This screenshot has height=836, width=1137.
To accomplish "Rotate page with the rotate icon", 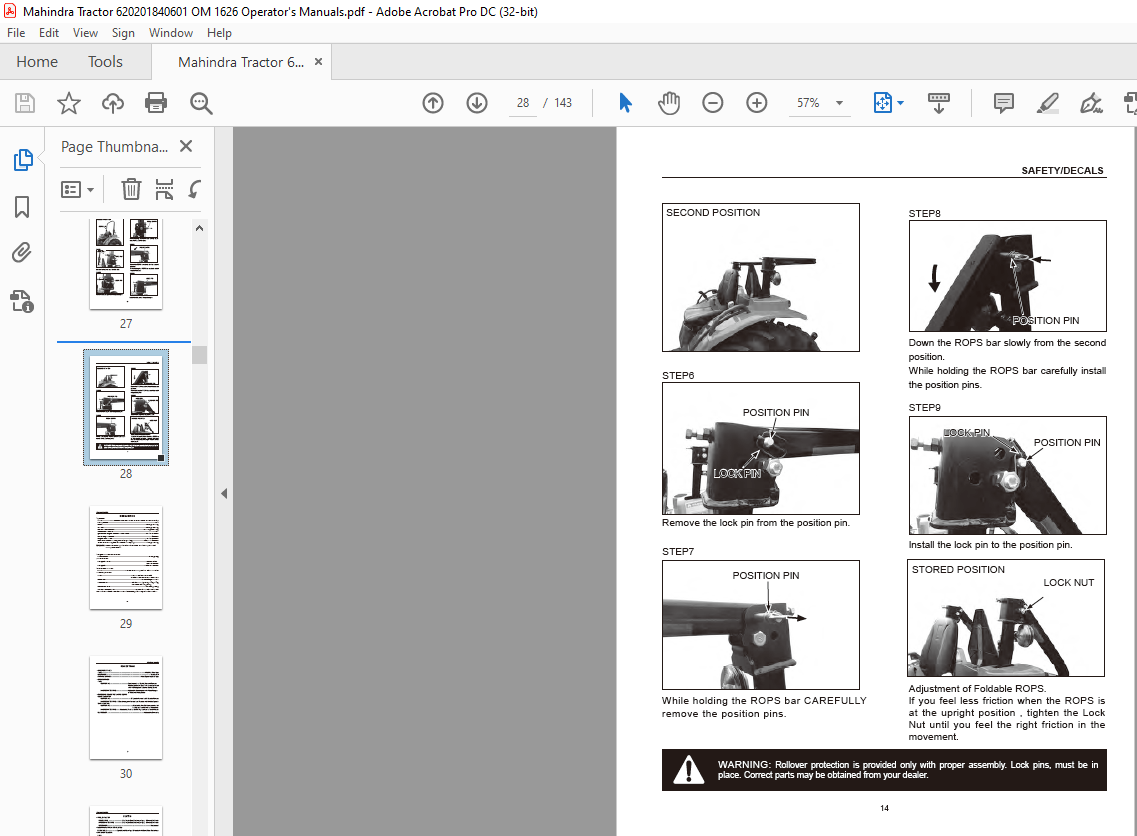I will point(194,189).
